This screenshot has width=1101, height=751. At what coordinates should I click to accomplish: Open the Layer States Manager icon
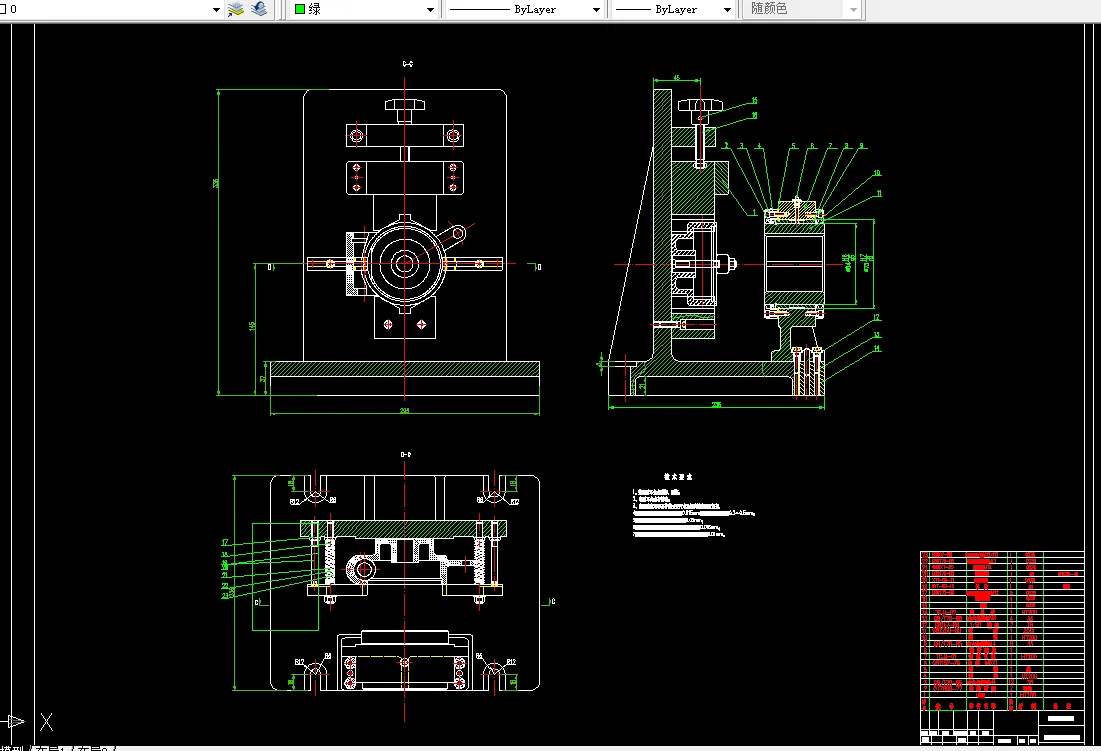pyautogui.click(x=235, y=9)
